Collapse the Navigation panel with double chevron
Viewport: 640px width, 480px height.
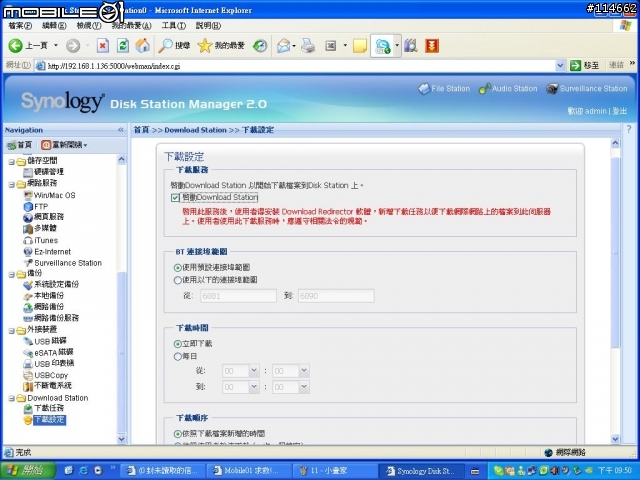(121, 130)
